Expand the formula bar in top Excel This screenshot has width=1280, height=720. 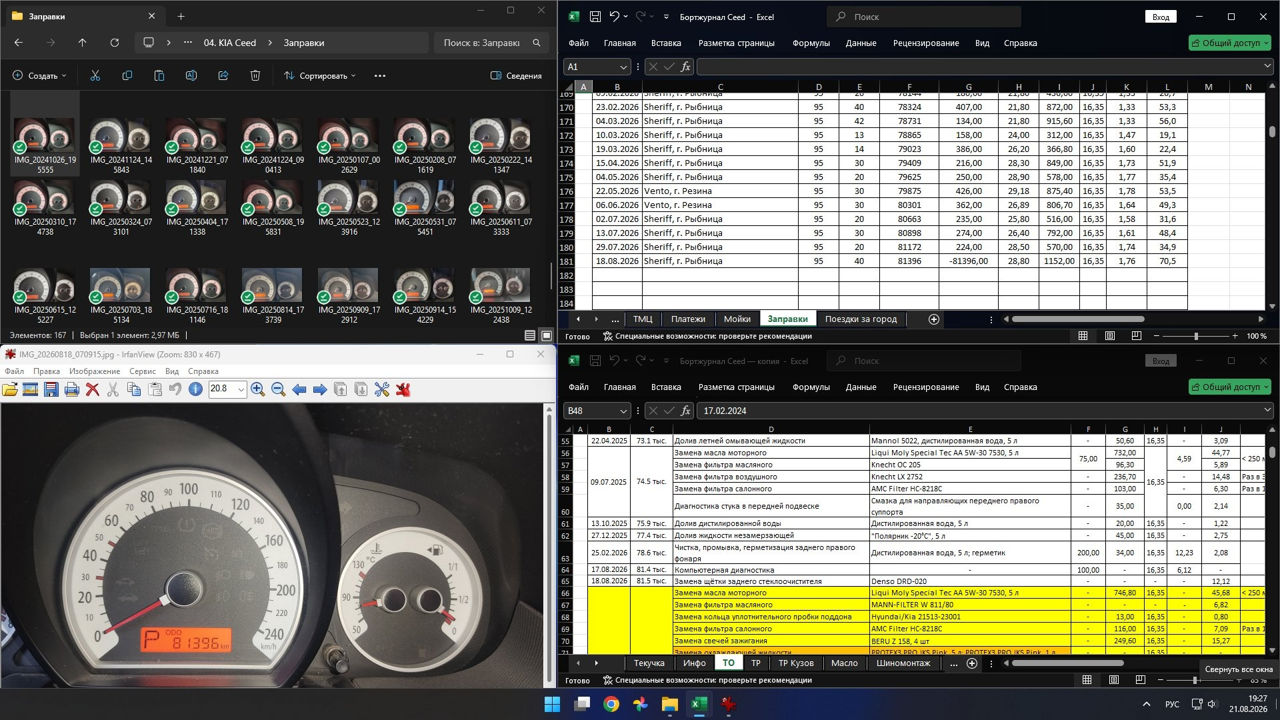1268,67
